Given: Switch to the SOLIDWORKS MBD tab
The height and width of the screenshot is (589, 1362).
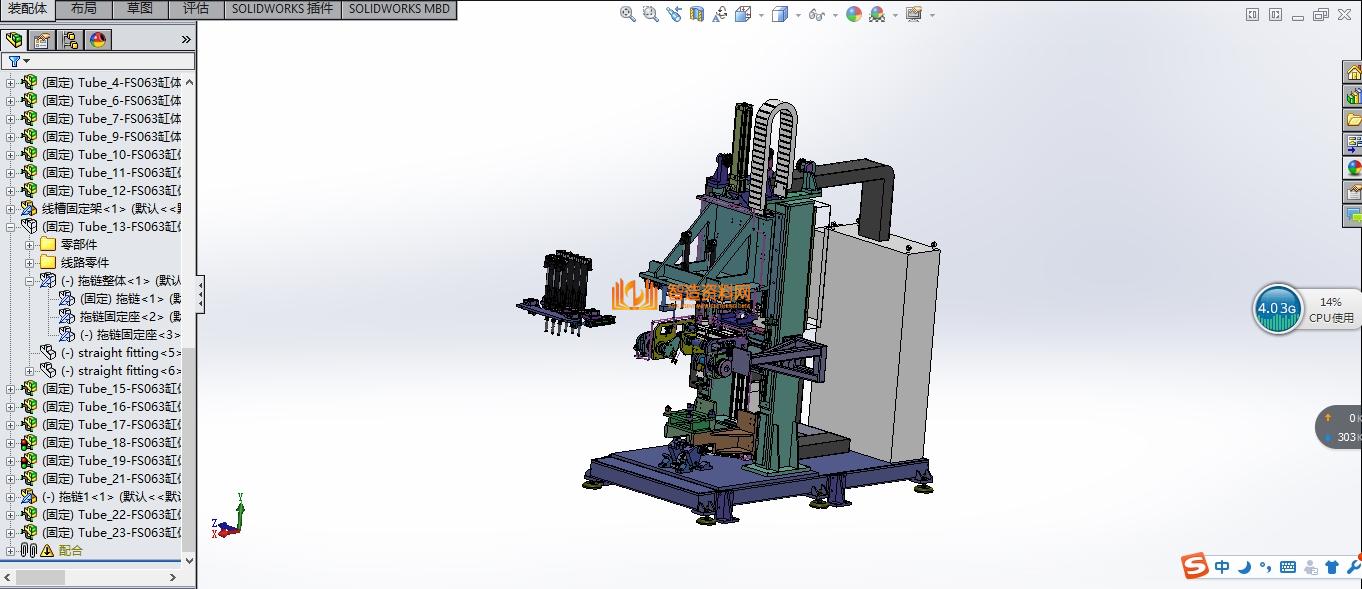Looking at the screenshot, I should pos(399,9).
